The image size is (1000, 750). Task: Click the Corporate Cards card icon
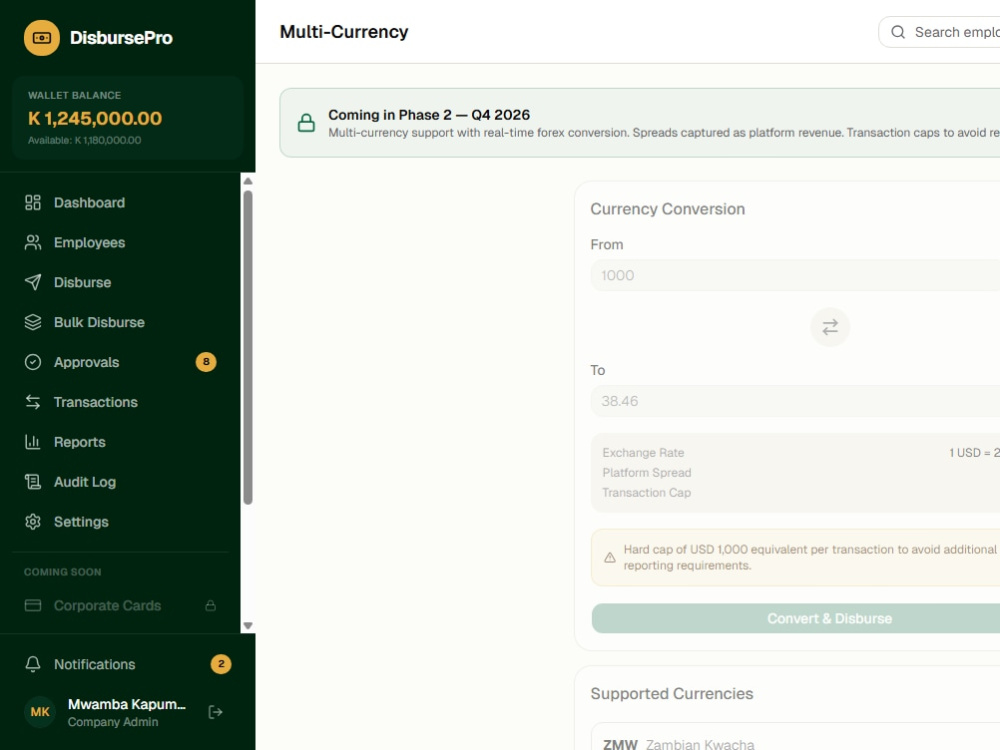(33, 605)
